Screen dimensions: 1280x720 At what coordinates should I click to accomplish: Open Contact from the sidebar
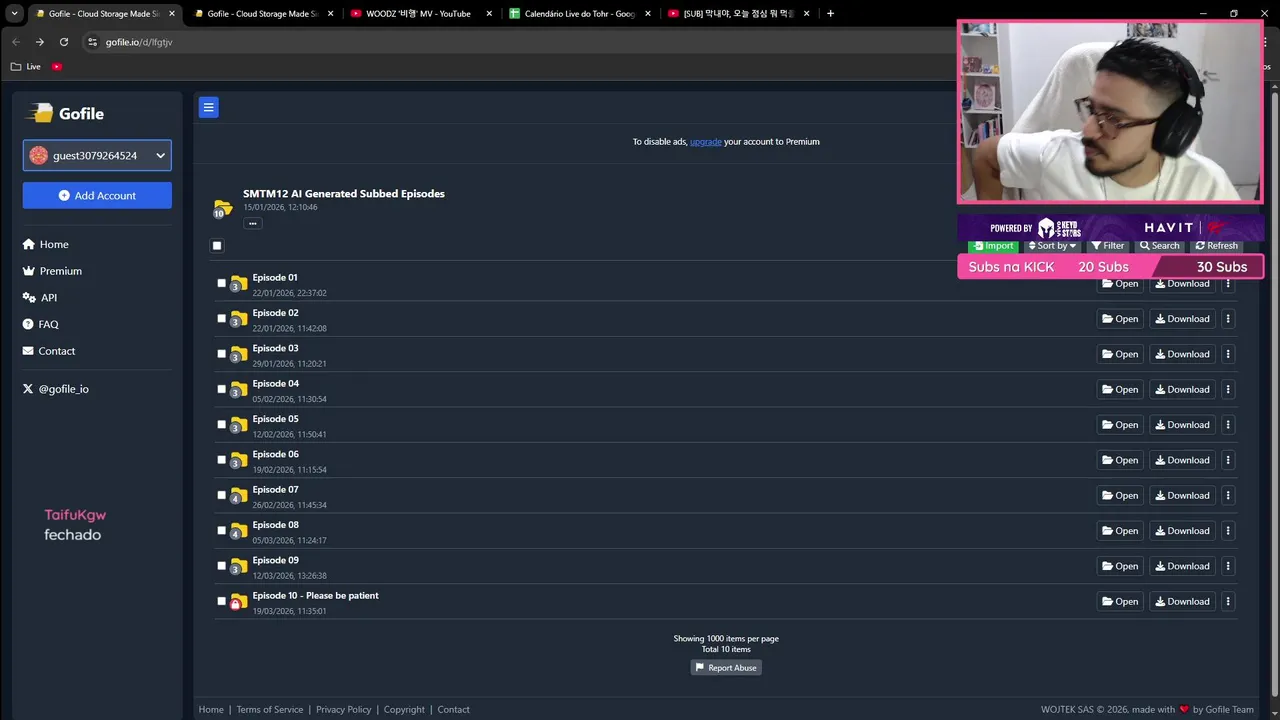click(49, 351)
